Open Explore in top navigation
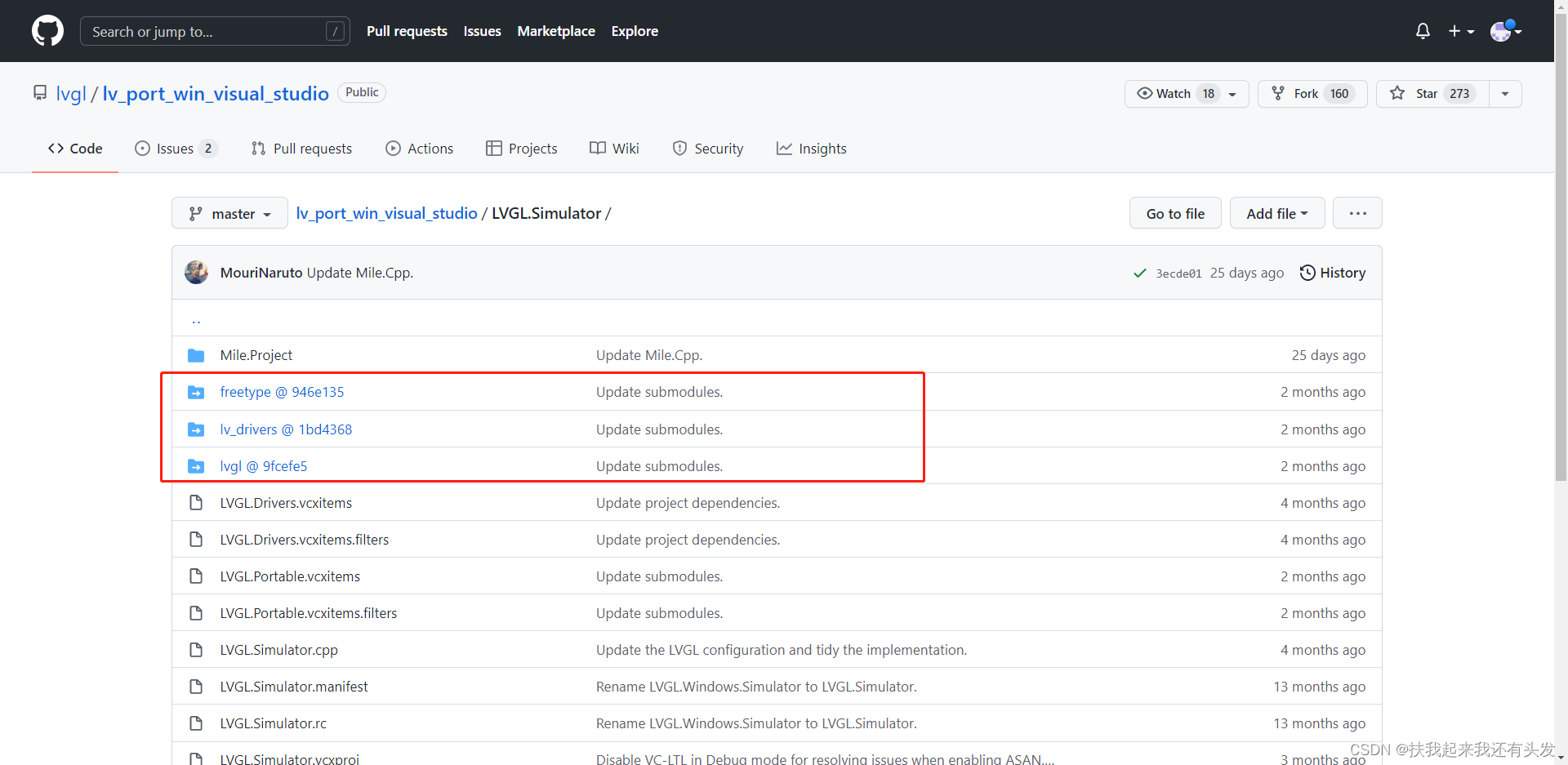This screenshot has width=1568, height=765. [x=635, y=31]
